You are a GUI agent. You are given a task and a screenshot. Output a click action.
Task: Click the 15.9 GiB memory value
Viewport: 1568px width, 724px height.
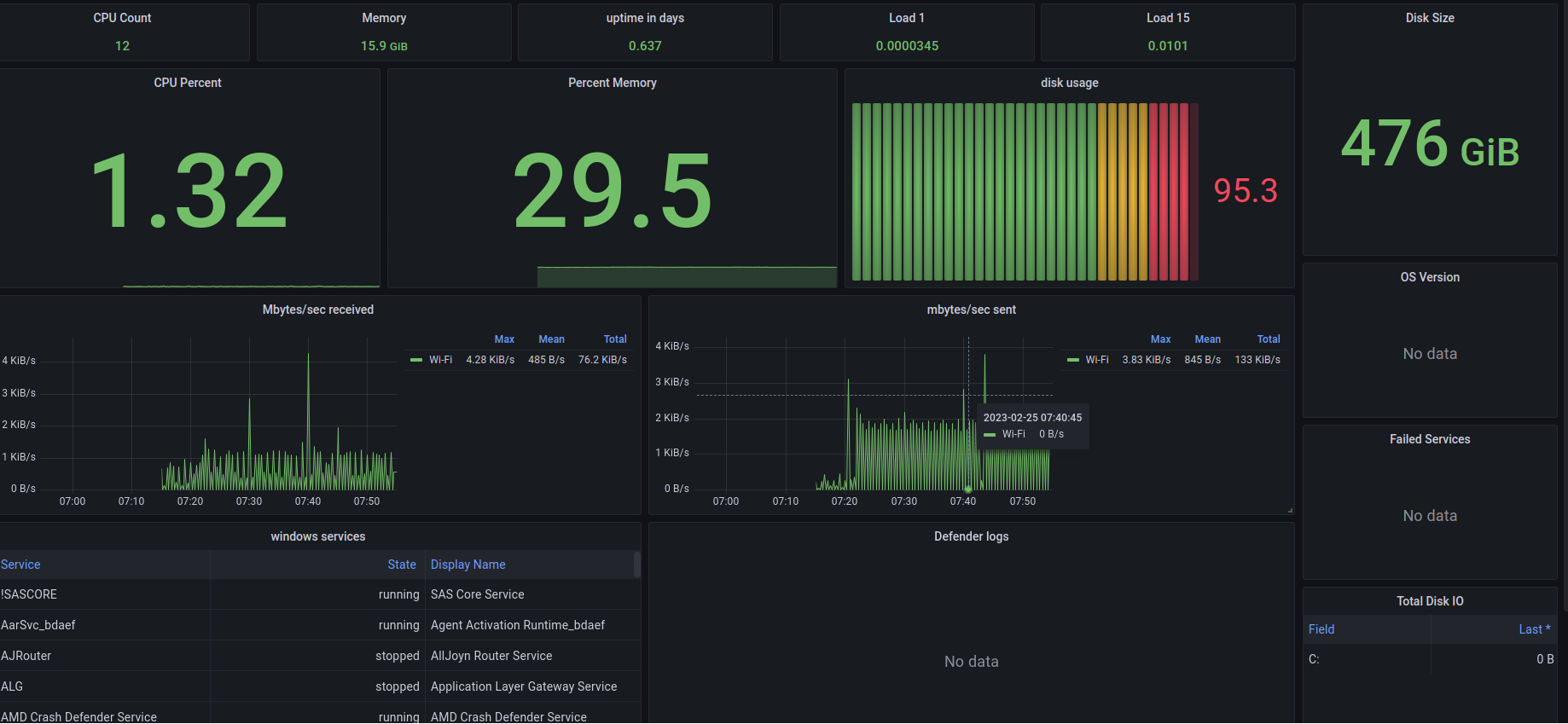tap(384, 46)
